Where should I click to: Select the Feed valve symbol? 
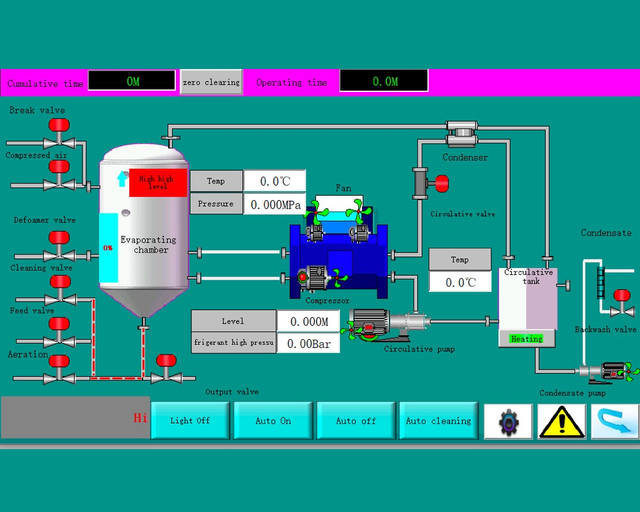point(59,333)
